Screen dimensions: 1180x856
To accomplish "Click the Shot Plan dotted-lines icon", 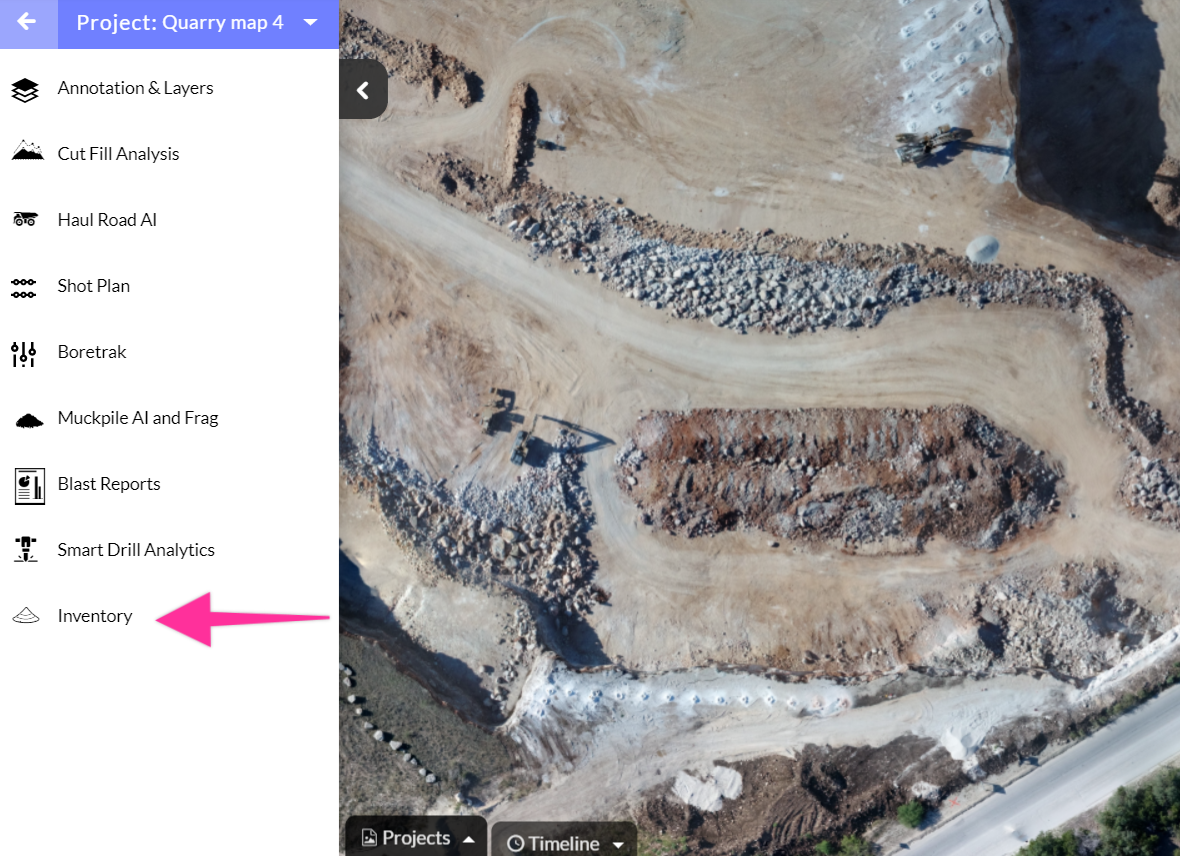I will [x=23, y=288].
